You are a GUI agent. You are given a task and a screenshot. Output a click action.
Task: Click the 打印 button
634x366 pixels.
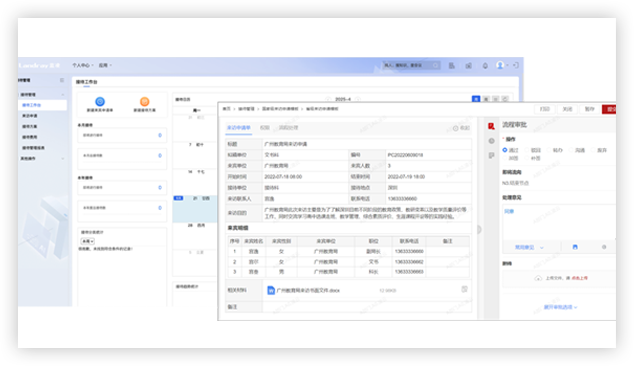point(545,109)
